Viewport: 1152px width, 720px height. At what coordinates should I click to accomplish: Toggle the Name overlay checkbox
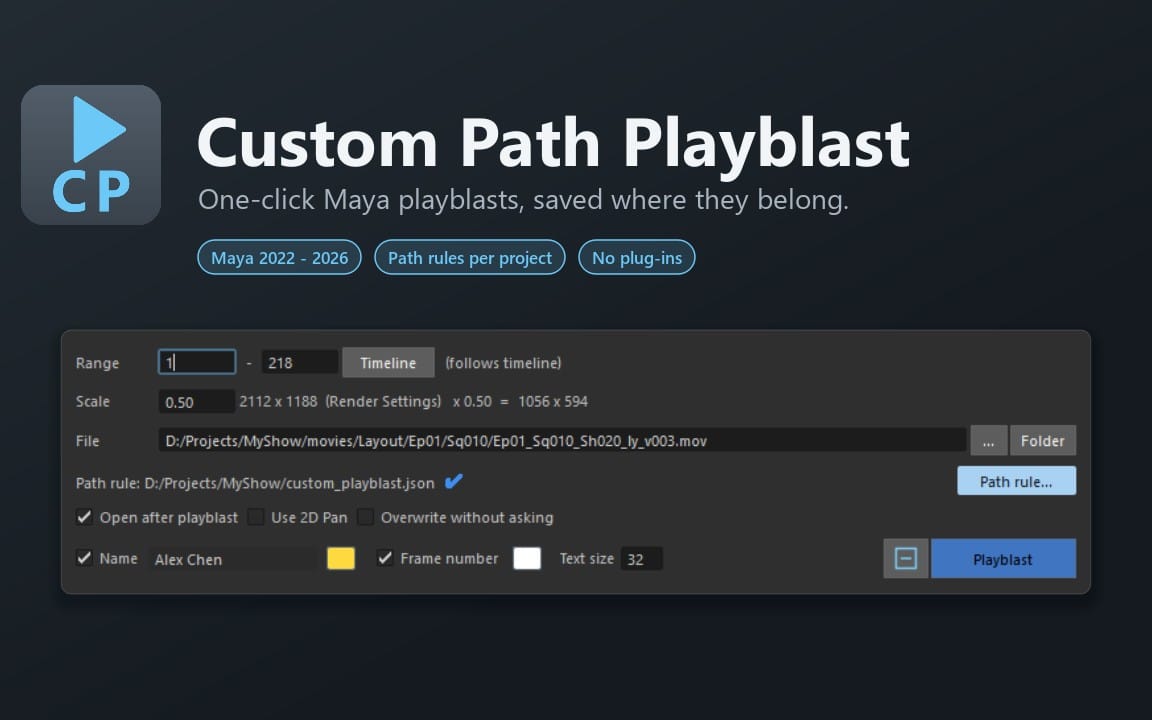click(x=84, y=558)
